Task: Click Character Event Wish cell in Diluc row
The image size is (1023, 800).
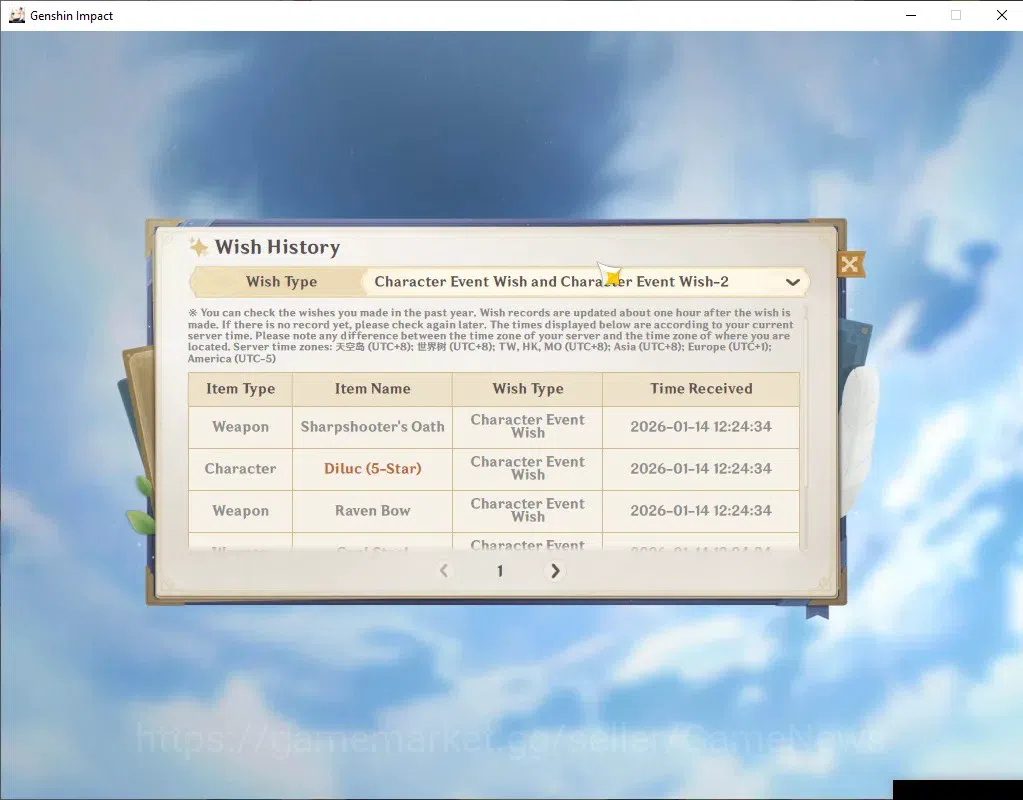Action: [528, 469]
